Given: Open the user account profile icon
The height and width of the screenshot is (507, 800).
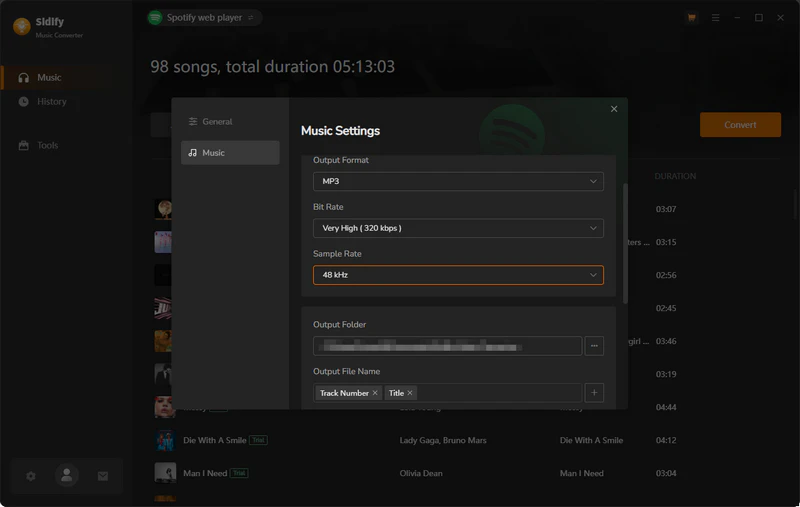Looking at the screenshot, I should click(66, 476).
